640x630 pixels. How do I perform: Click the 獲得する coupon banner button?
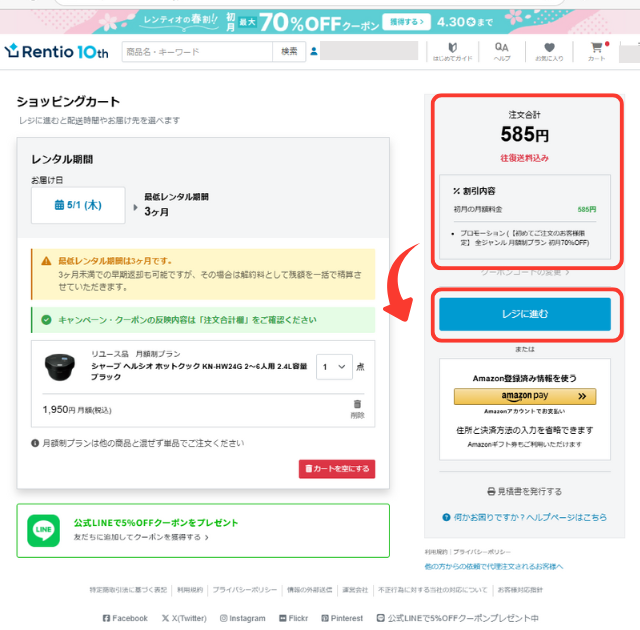(x=406, y=22)
